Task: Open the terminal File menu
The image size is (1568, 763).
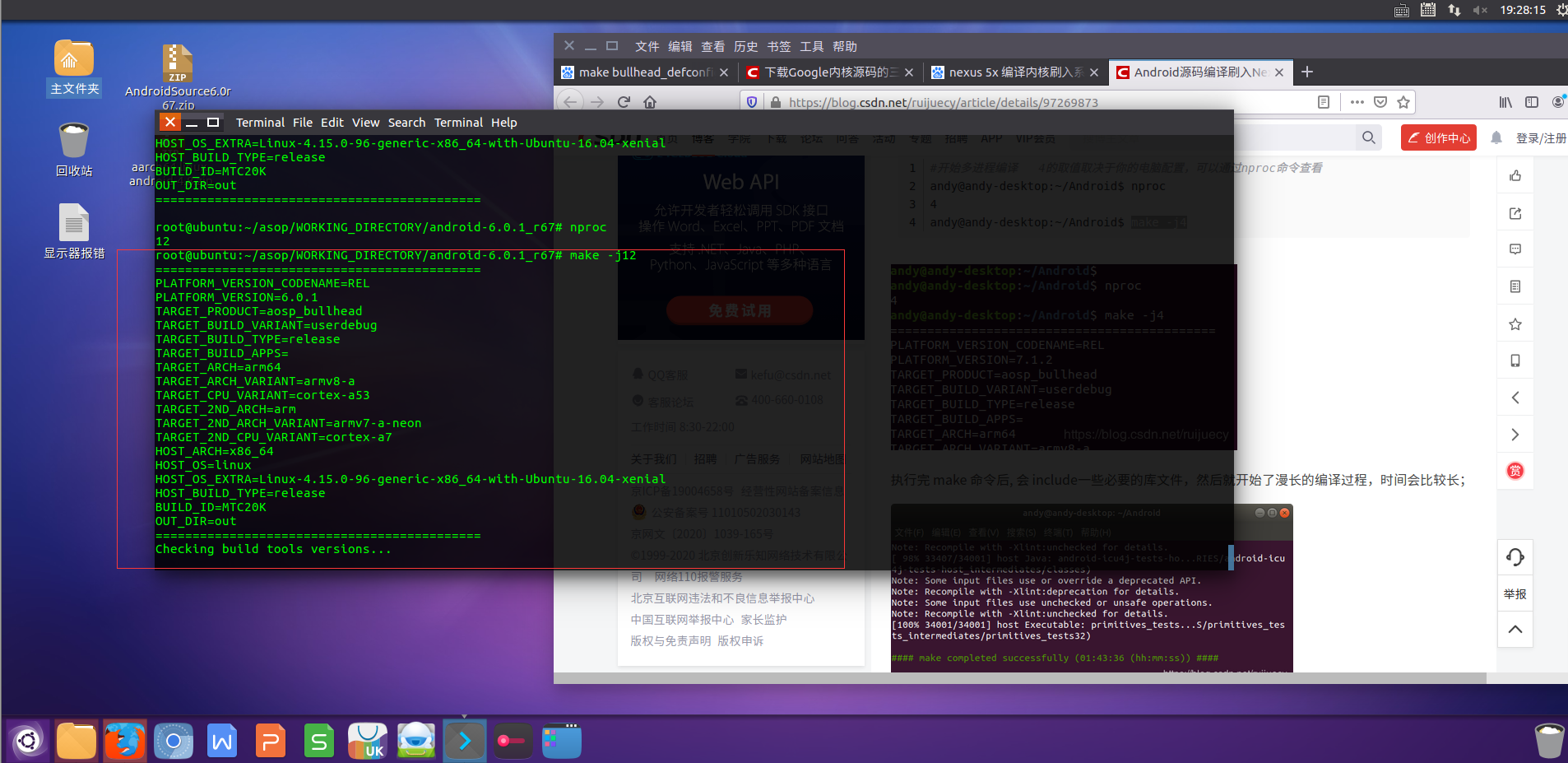Action: pyautogui.click(x=303, y=123)
